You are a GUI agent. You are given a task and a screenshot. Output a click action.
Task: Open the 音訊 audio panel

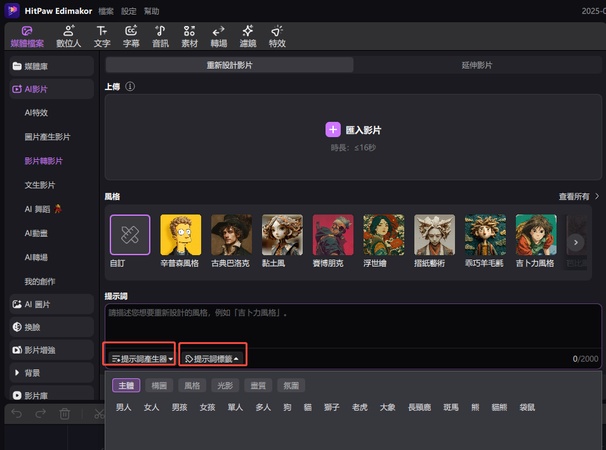[160, 37]
